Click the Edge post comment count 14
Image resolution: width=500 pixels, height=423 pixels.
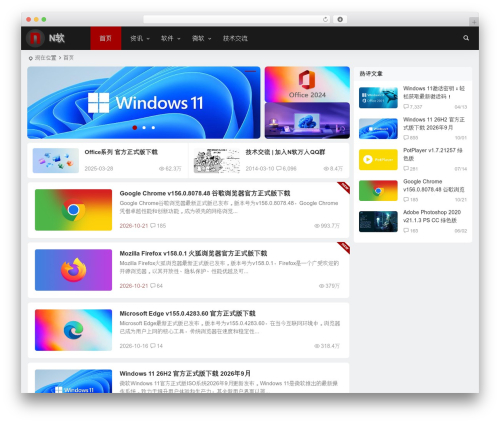(x=156, y=346)
